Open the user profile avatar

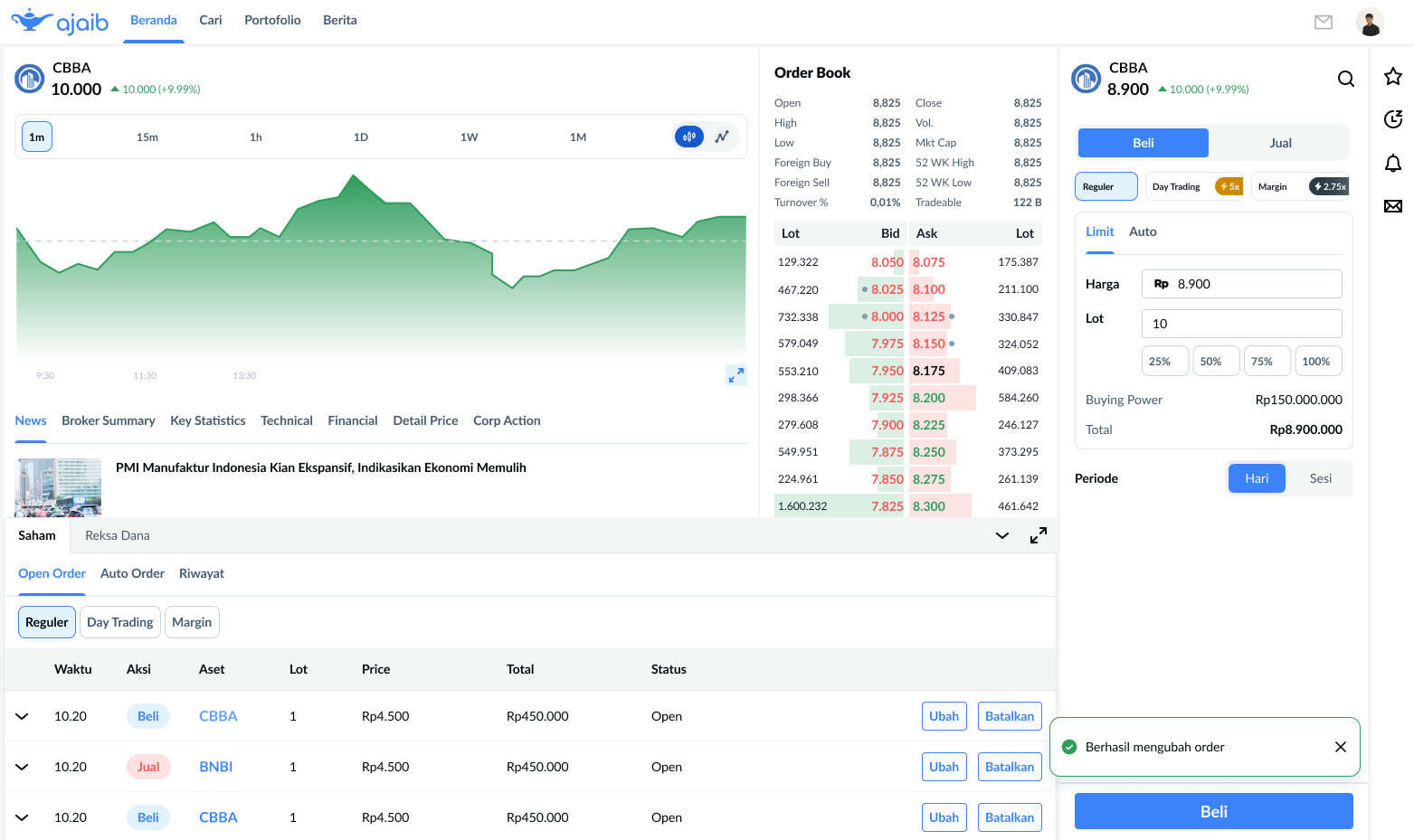click(x=1371, y=22)
